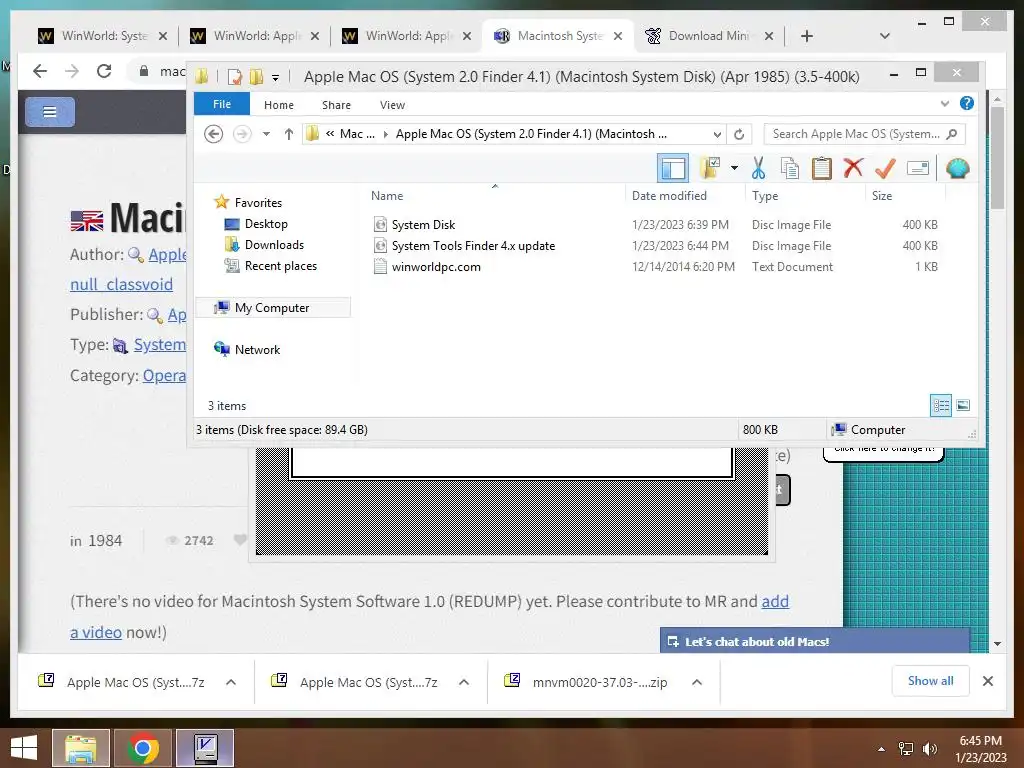Switch to Details view icon

(941, 406)
